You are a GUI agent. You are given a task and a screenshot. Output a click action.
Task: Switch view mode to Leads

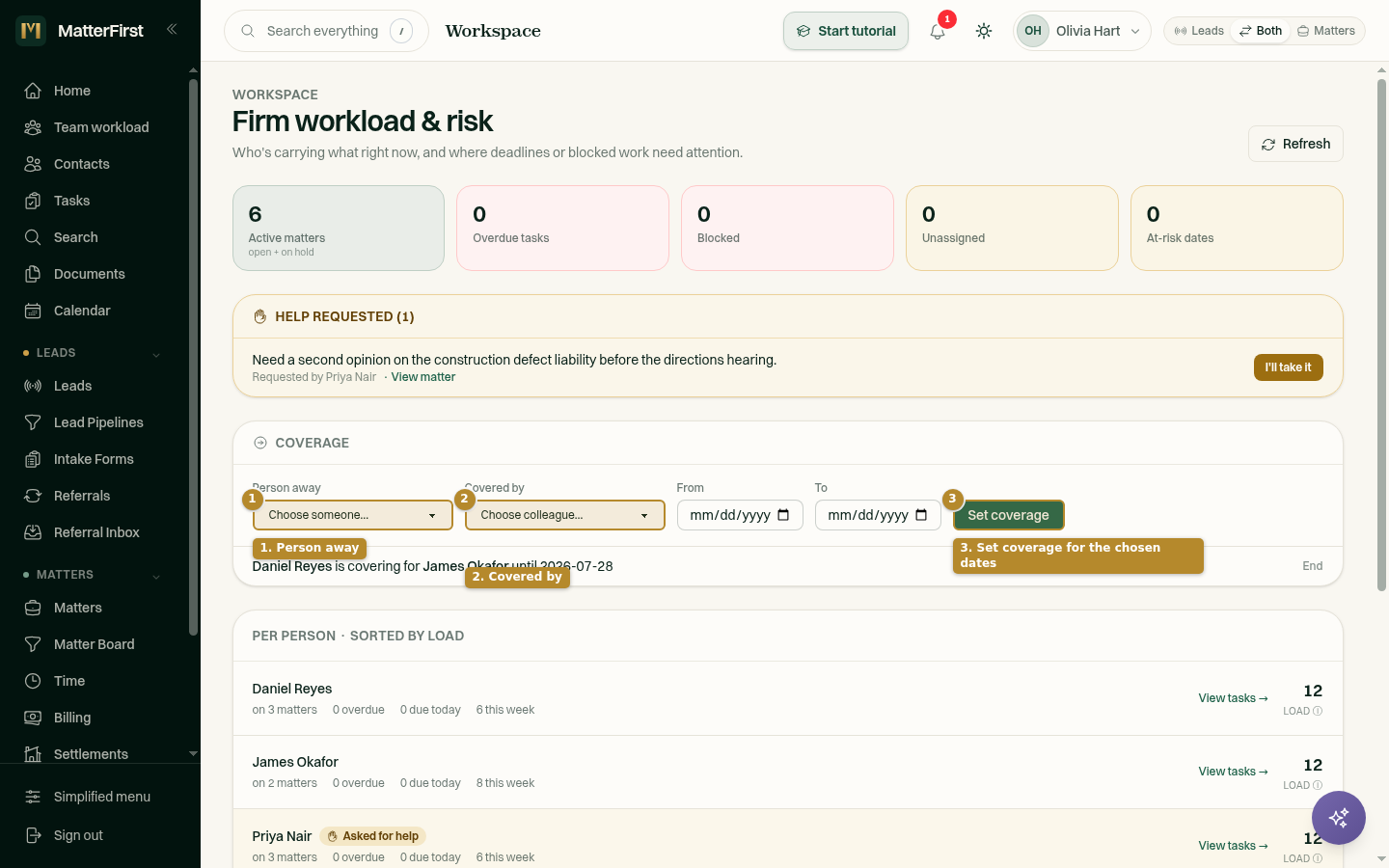coord(1199,31)
